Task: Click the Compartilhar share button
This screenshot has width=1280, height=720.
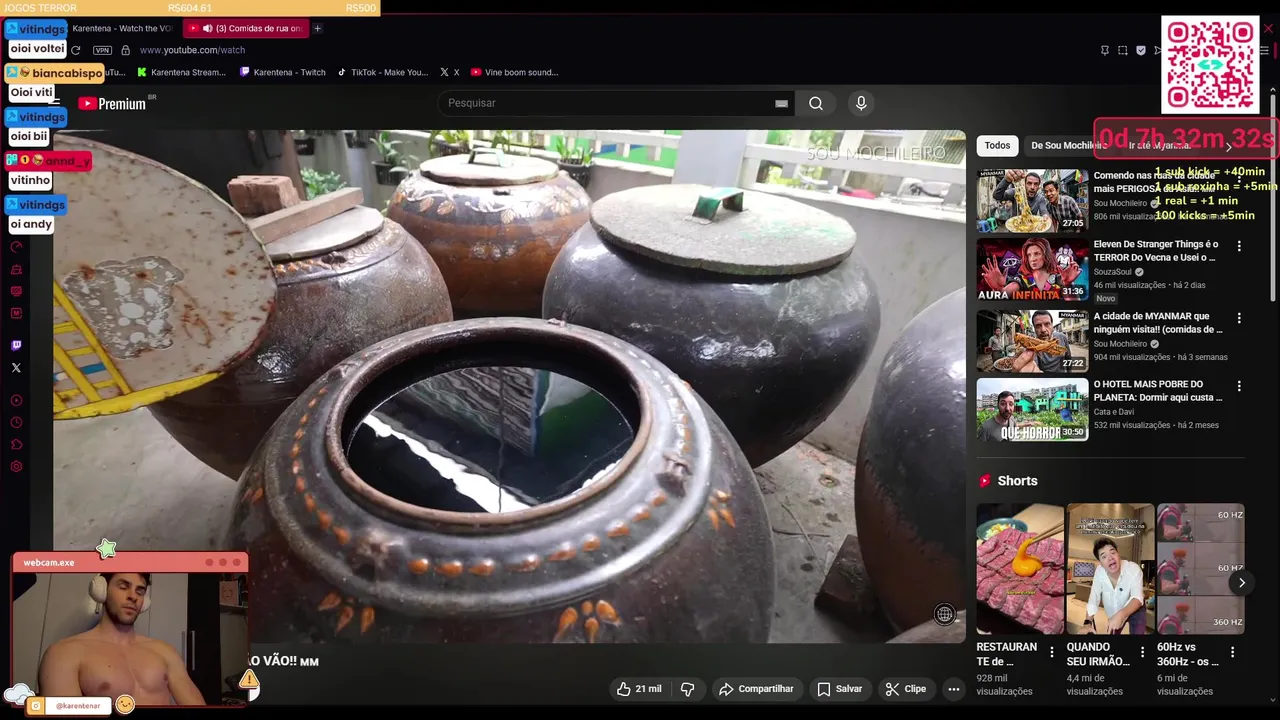Action: 756,689
